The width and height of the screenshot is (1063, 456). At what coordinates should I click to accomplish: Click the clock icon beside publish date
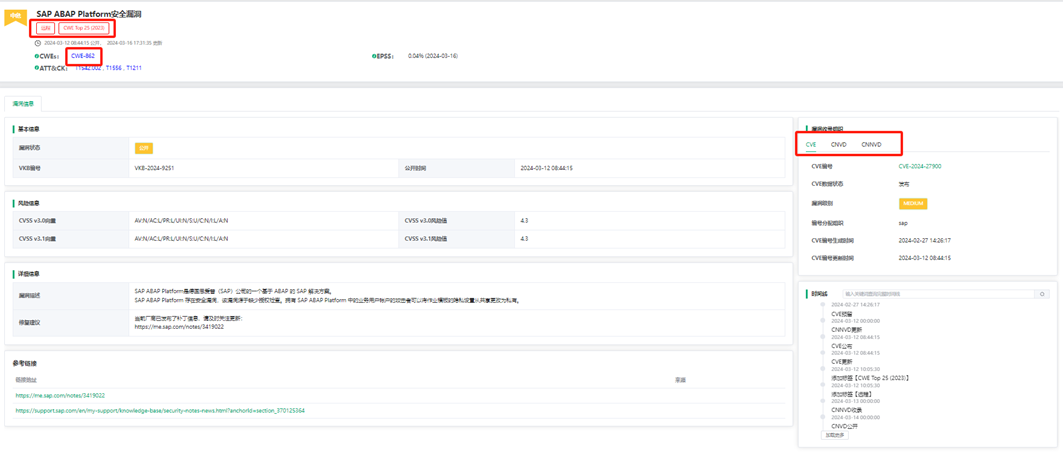pos(38,43)
